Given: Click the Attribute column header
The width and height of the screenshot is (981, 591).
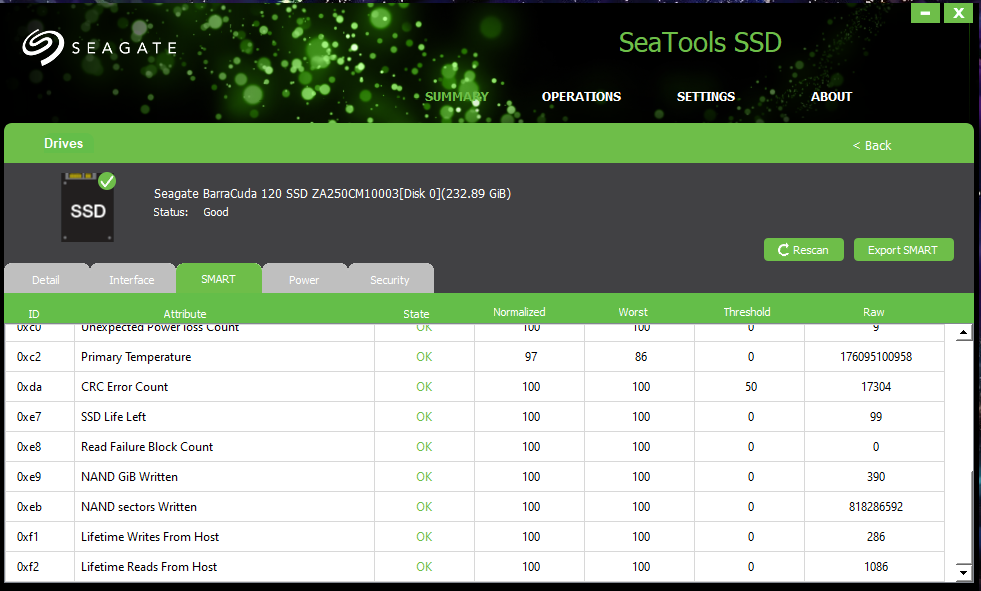Looking at the screenshot, I should (185, 314).
